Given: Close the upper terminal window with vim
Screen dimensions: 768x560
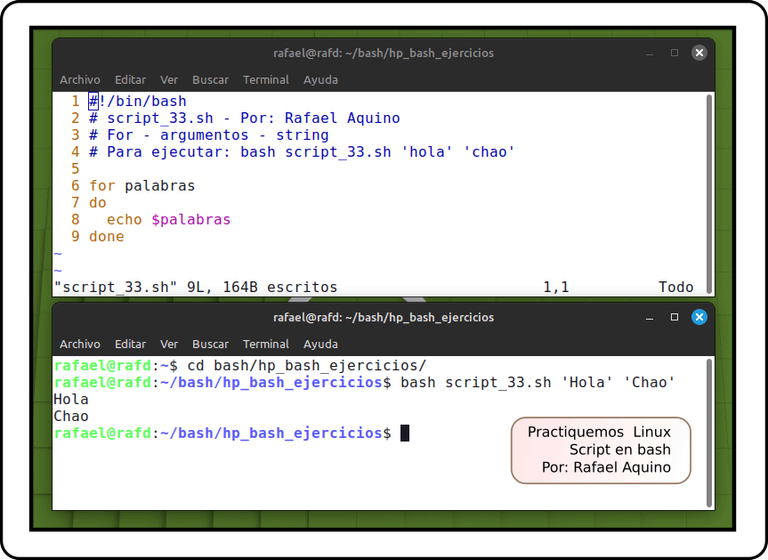Looking at the screenshot, I should tap(699, 53).
